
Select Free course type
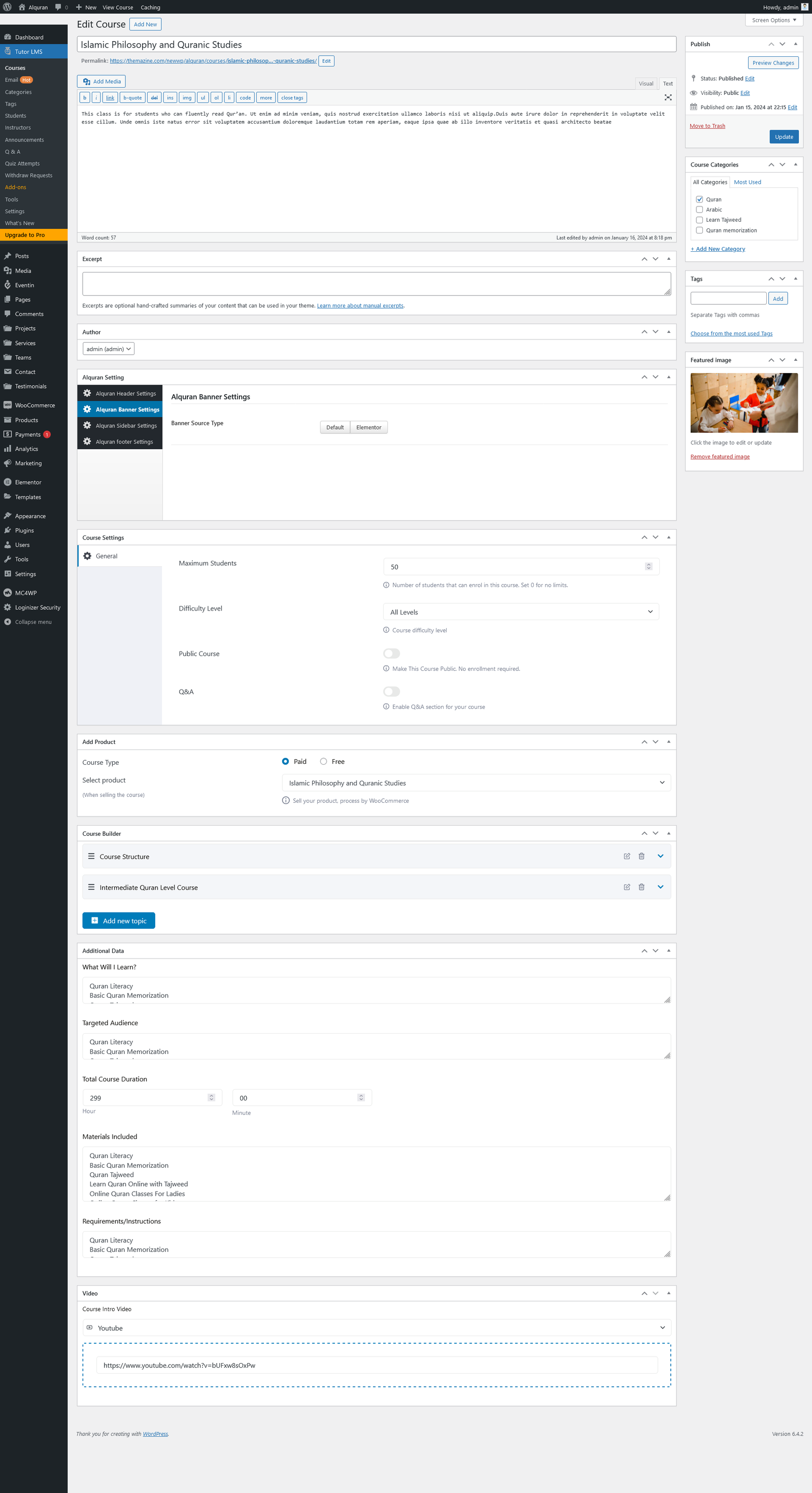click(323, 761)
